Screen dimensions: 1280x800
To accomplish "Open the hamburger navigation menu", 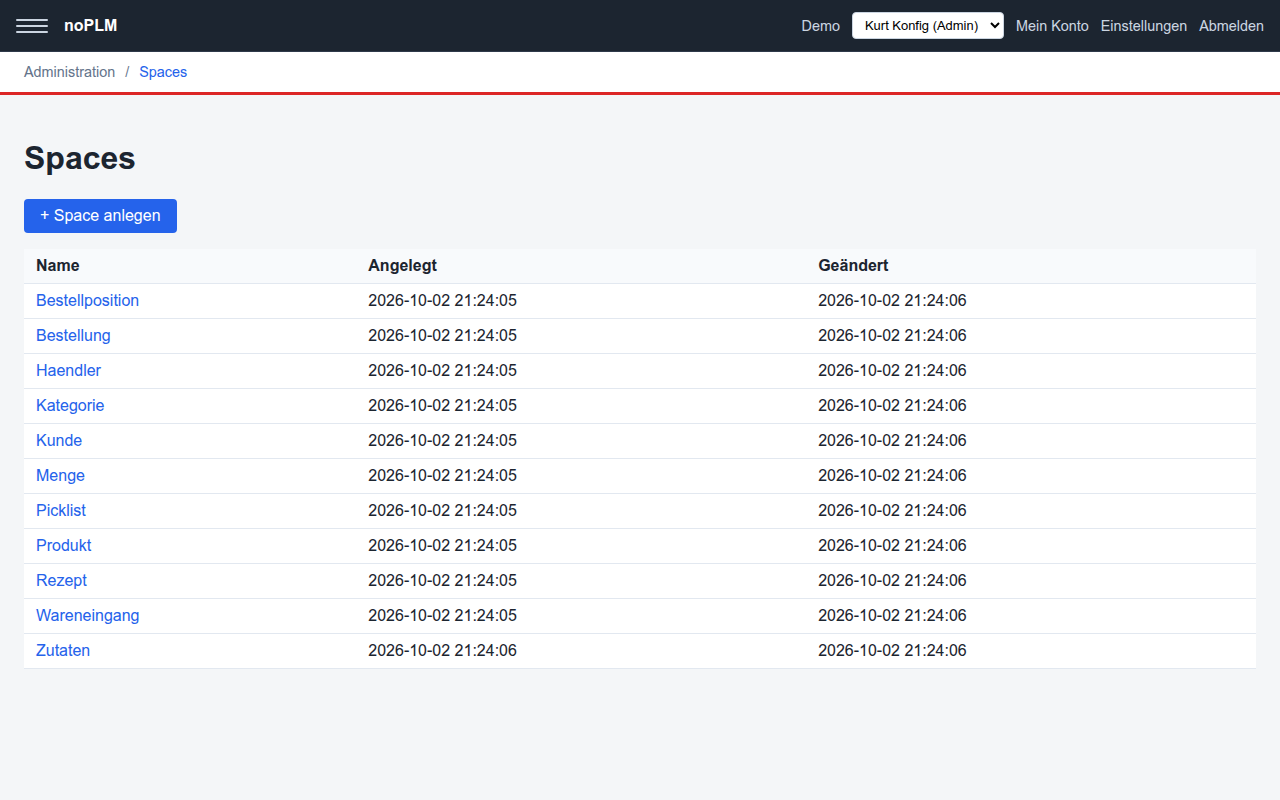I will tap(32, 26).
